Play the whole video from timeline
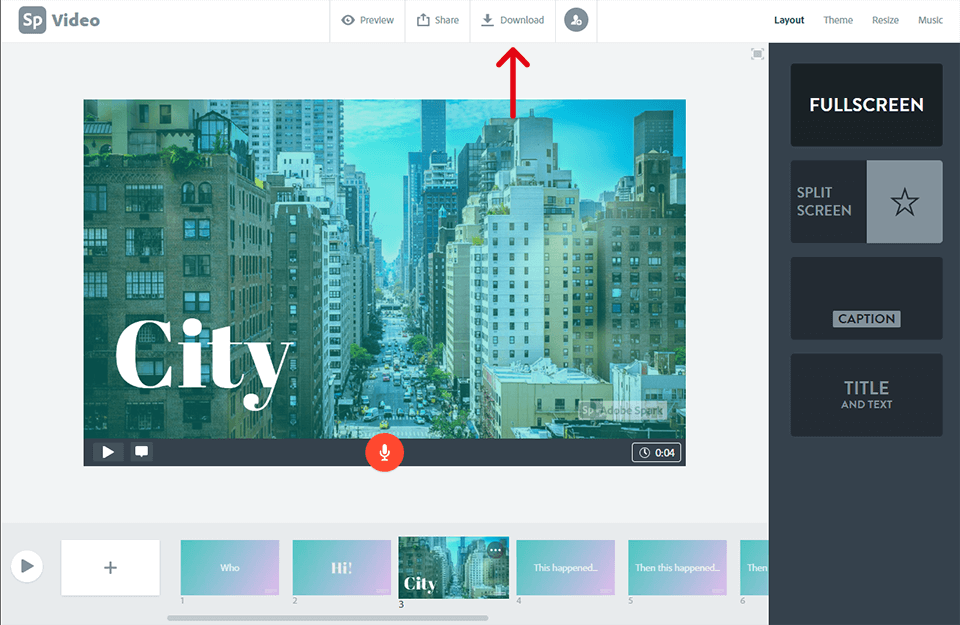The width and height of the screenshot is (960, 625). (27, 566)
